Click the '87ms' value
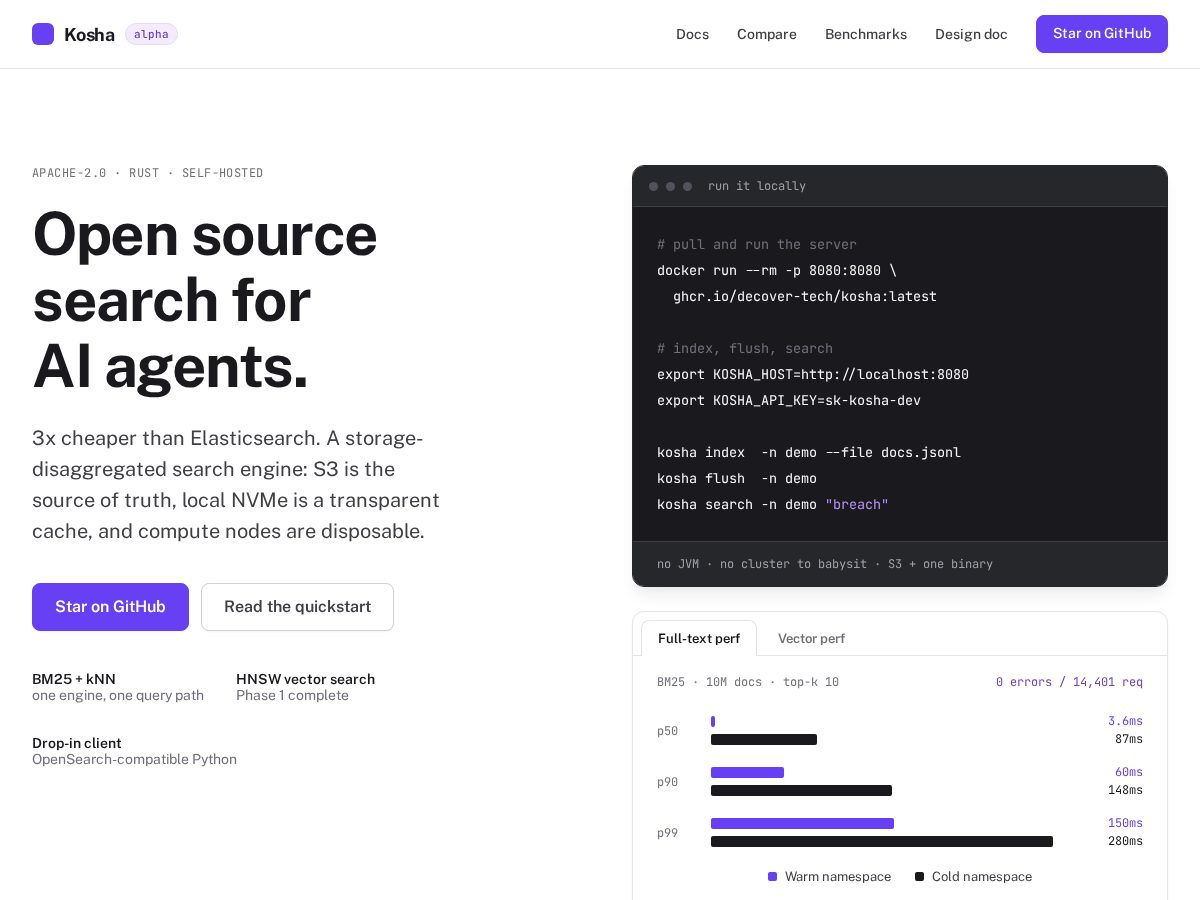Screen dimensions: 1200x900 pos(1129,739)
